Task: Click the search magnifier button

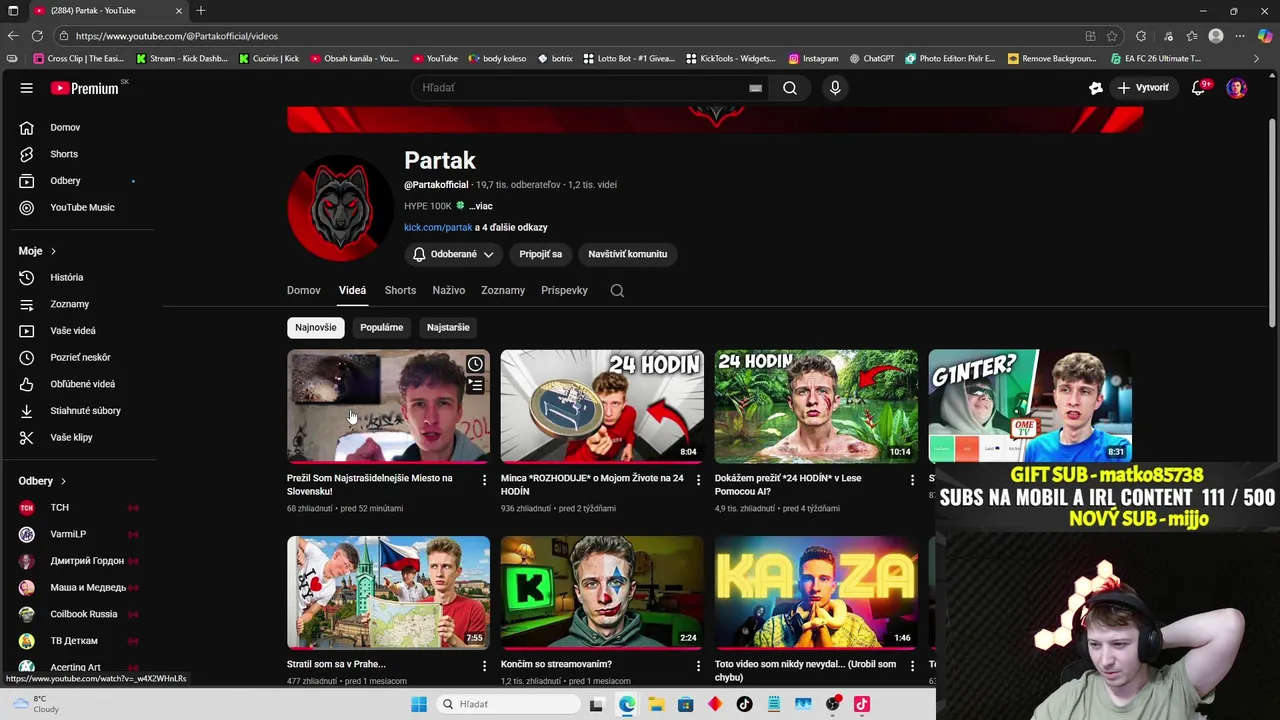Action: [790, 88]
